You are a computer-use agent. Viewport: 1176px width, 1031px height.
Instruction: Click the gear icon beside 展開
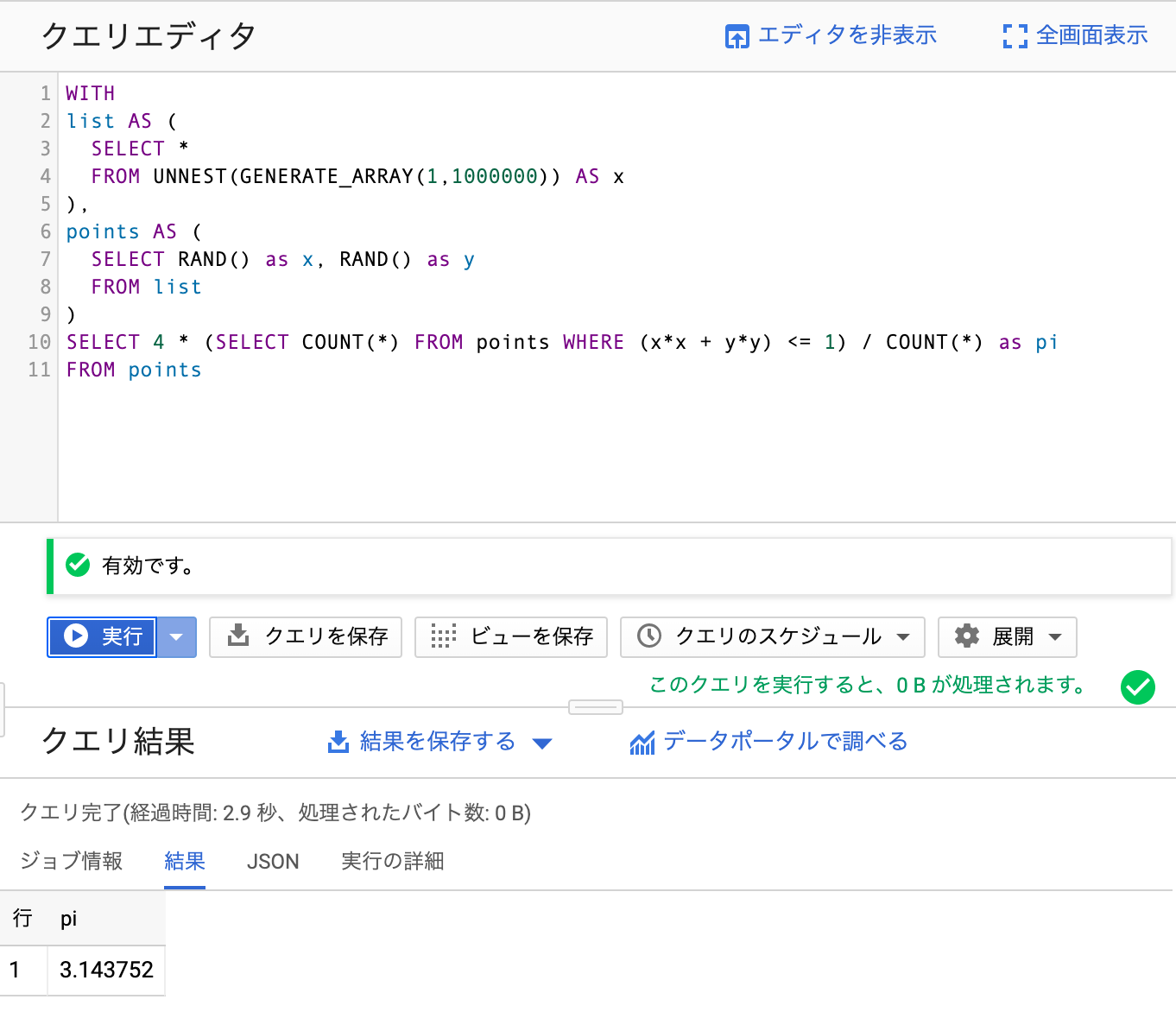pos(967,636)
